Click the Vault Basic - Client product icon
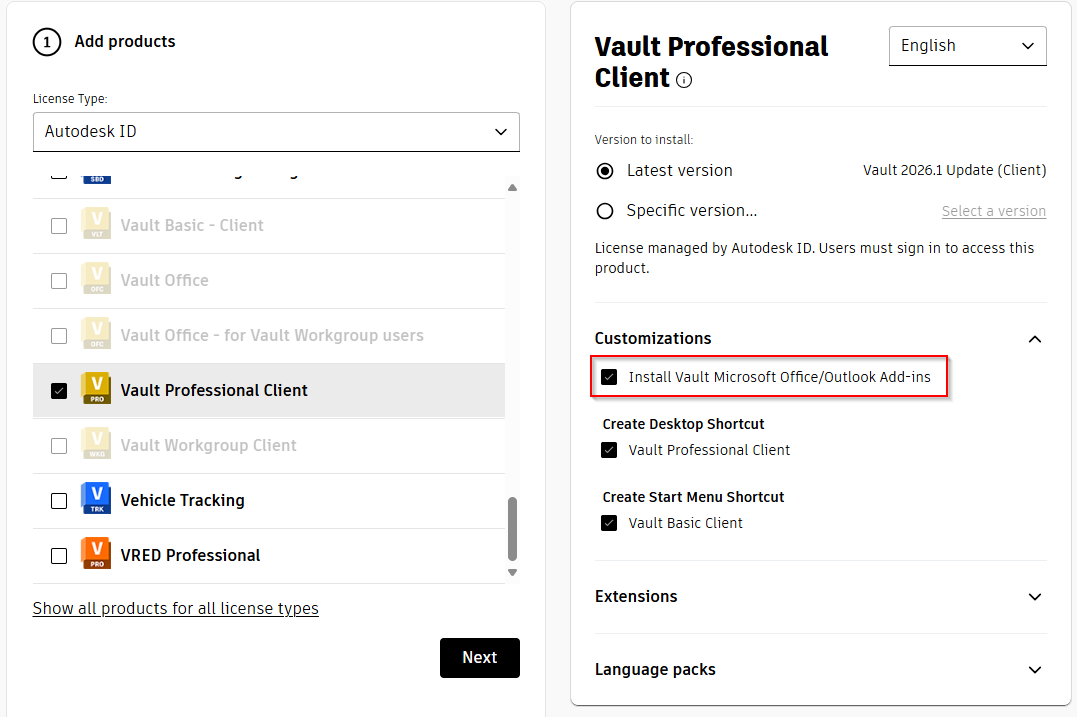The height and width of the screenshot is (717, 1077). pos(96,225)
